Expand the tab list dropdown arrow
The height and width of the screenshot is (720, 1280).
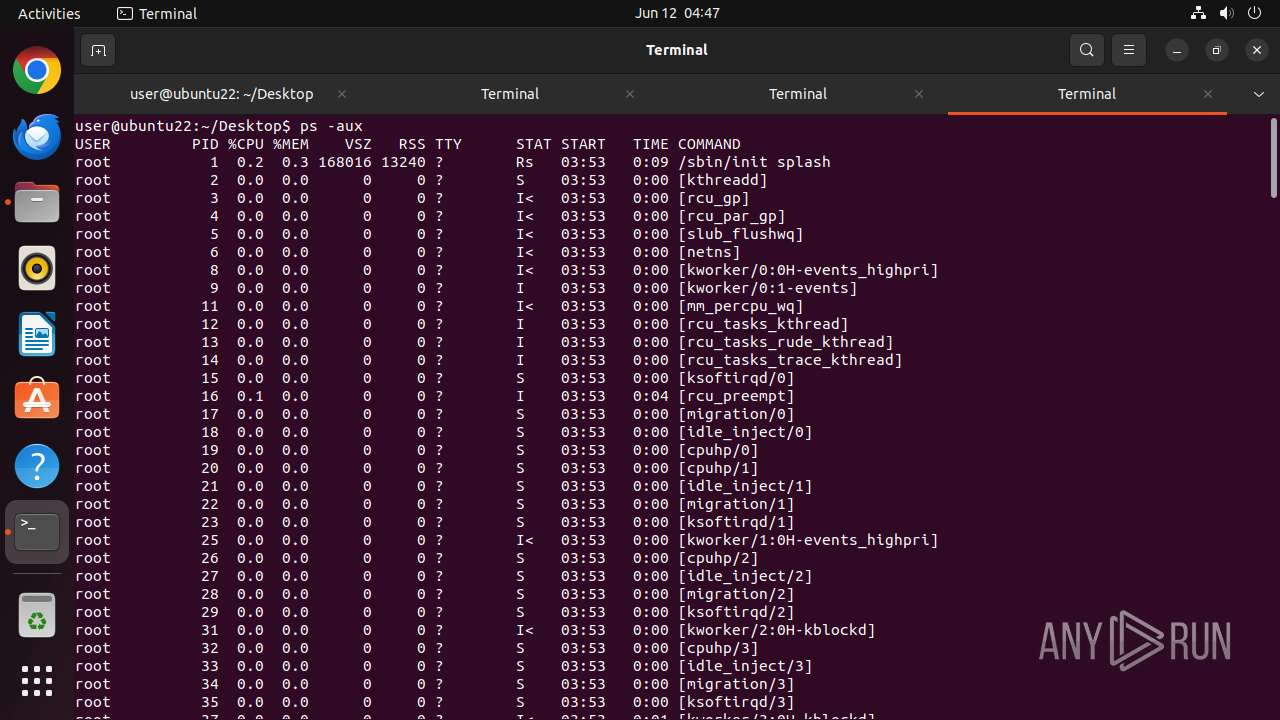click(1258, 94)
